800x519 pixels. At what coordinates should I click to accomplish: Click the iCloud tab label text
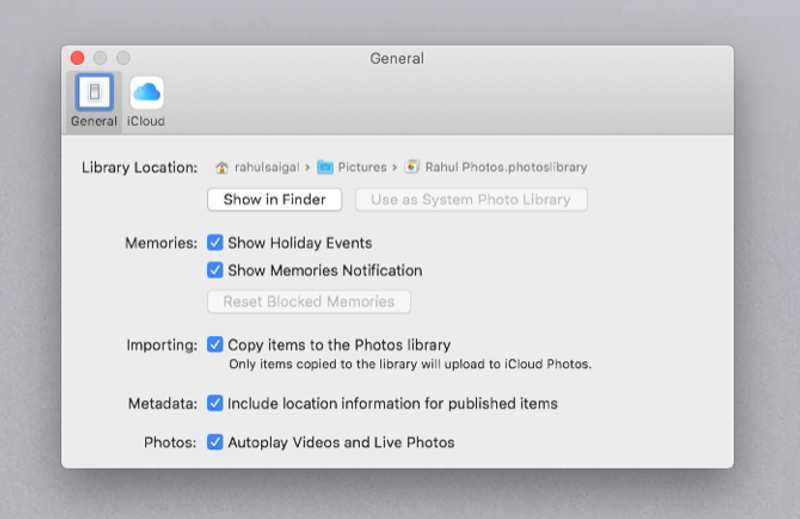146,122
